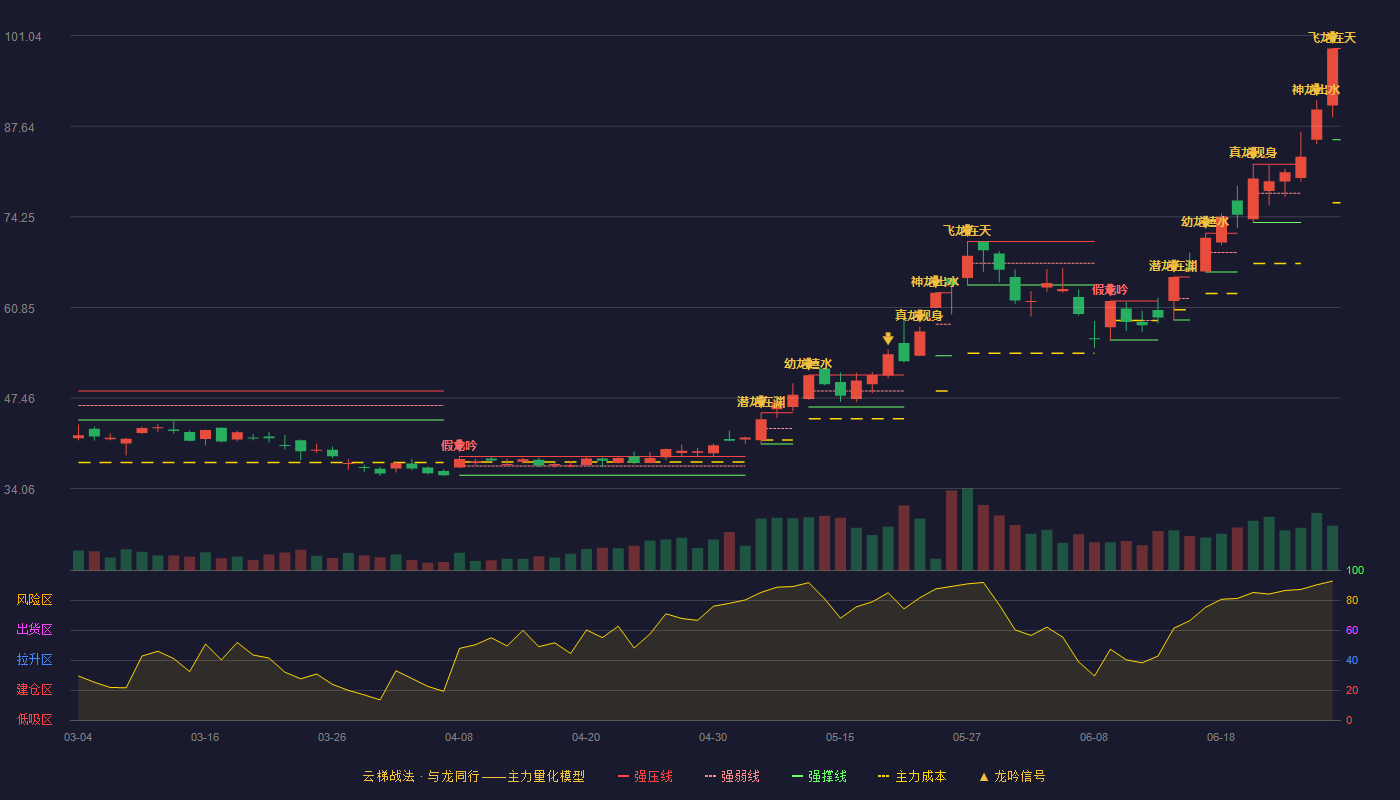This screenshot has width=1400, height=800.
Task: Click the red 强压线 legend line icon
Action: [x=623, y=776]
